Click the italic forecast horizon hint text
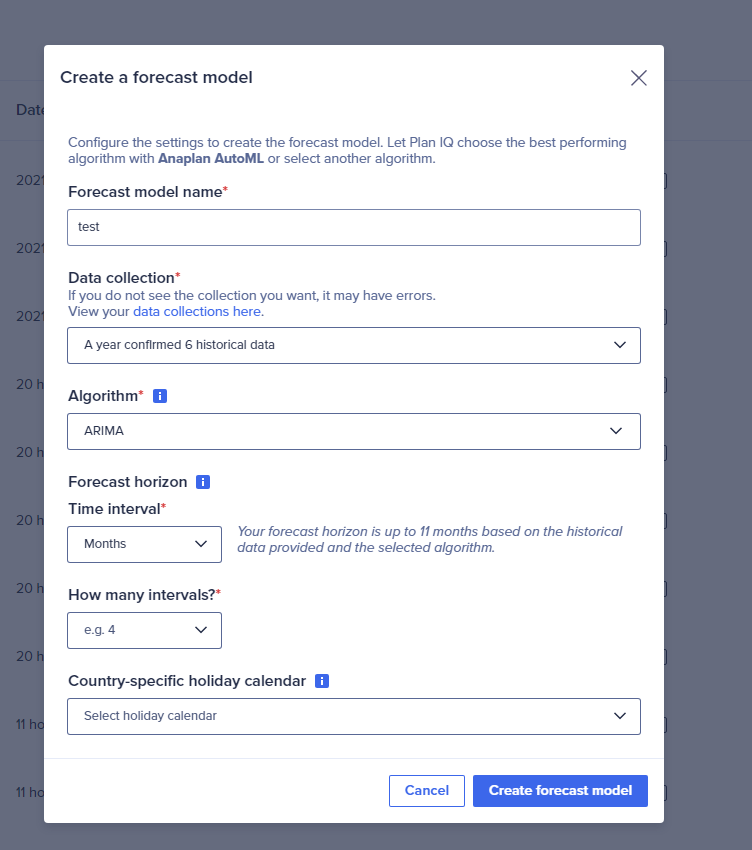Screen dimensions: 752x850 430,539
